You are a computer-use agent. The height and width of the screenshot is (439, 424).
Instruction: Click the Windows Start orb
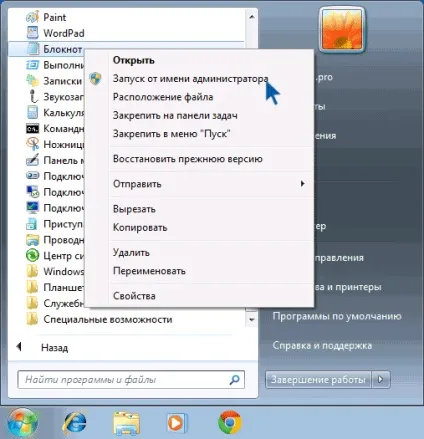(23, 423)
